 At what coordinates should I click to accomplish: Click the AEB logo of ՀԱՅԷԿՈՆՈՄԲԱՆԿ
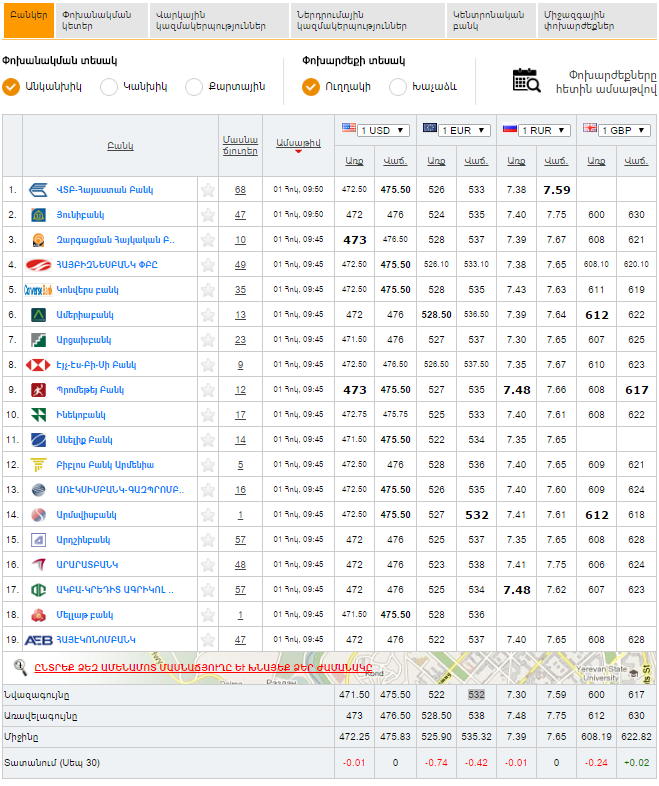pos(38,639)
